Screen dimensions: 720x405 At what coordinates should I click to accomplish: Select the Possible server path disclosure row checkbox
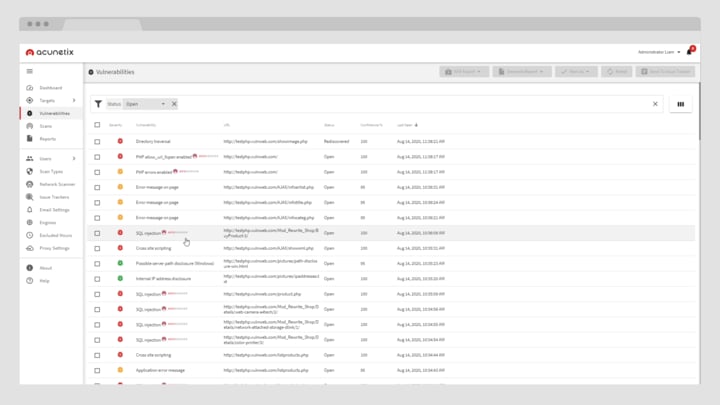tap(97, 263)
